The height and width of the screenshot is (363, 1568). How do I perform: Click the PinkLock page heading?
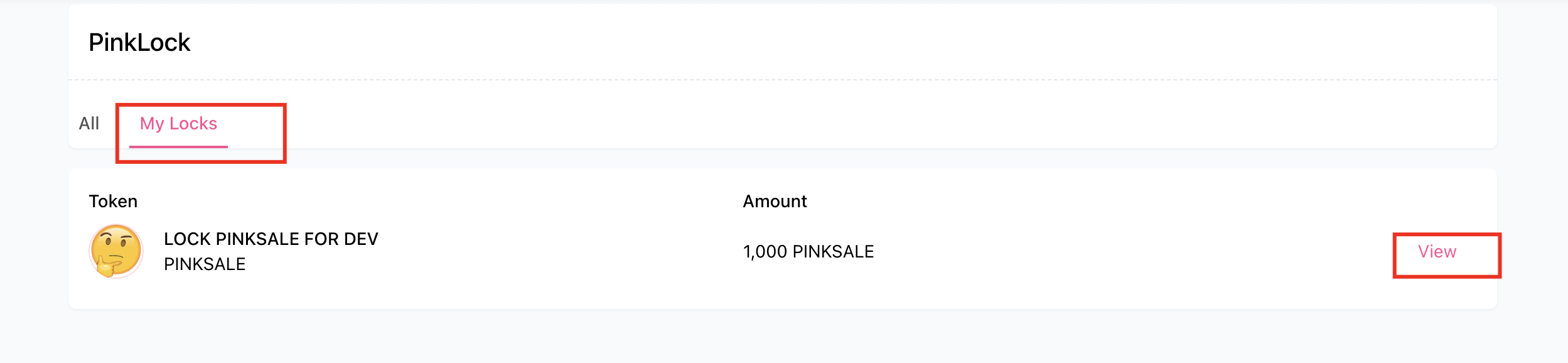(x=139, y=43)
